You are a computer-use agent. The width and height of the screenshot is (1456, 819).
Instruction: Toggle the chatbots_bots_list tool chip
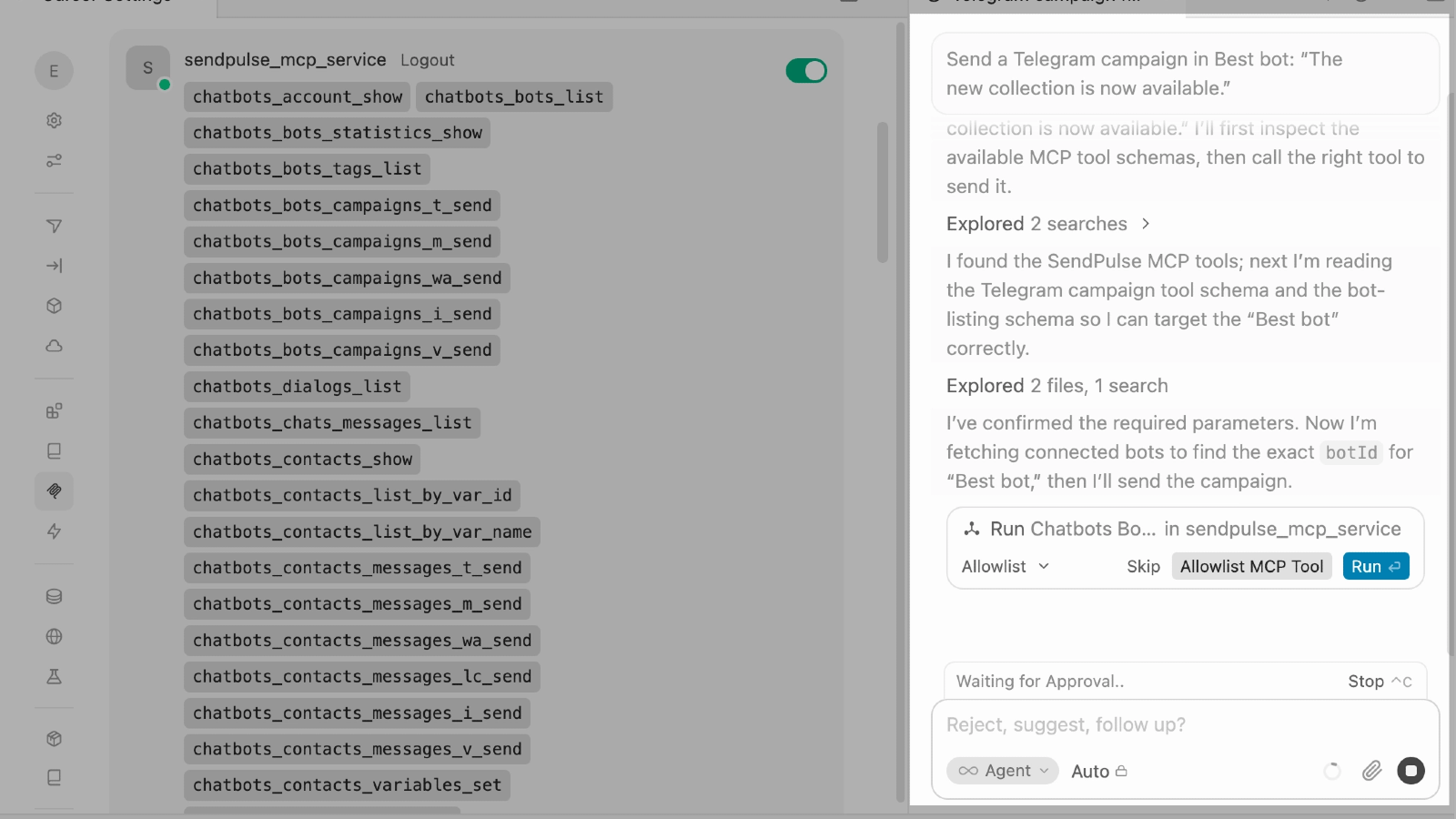(x=514, y=96)
